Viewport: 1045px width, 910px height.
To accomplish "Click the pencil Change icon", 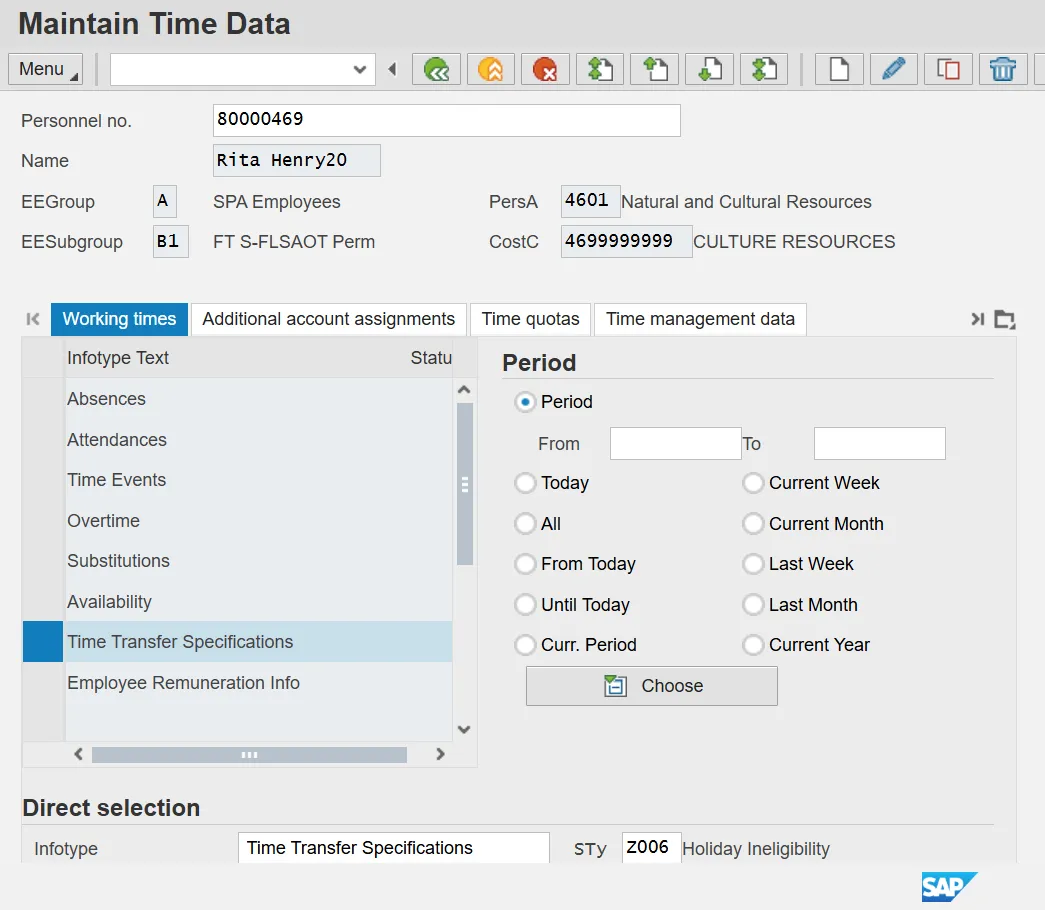I will (x=893, y=69).
